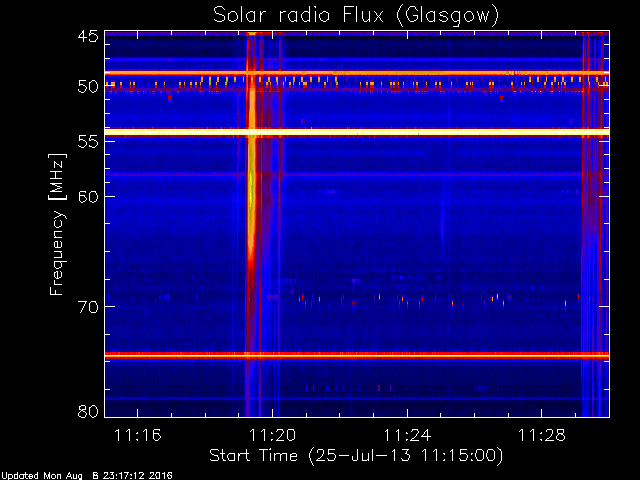Click the 'Solar radio Flux (Glasgow)' title
640x480 pixels.
(356, 16)
